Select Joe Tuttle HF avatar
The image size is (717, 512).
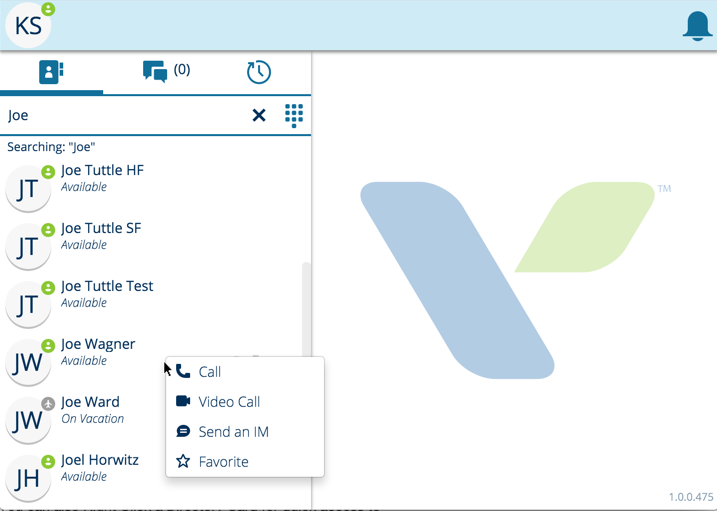tap(28, 188)
